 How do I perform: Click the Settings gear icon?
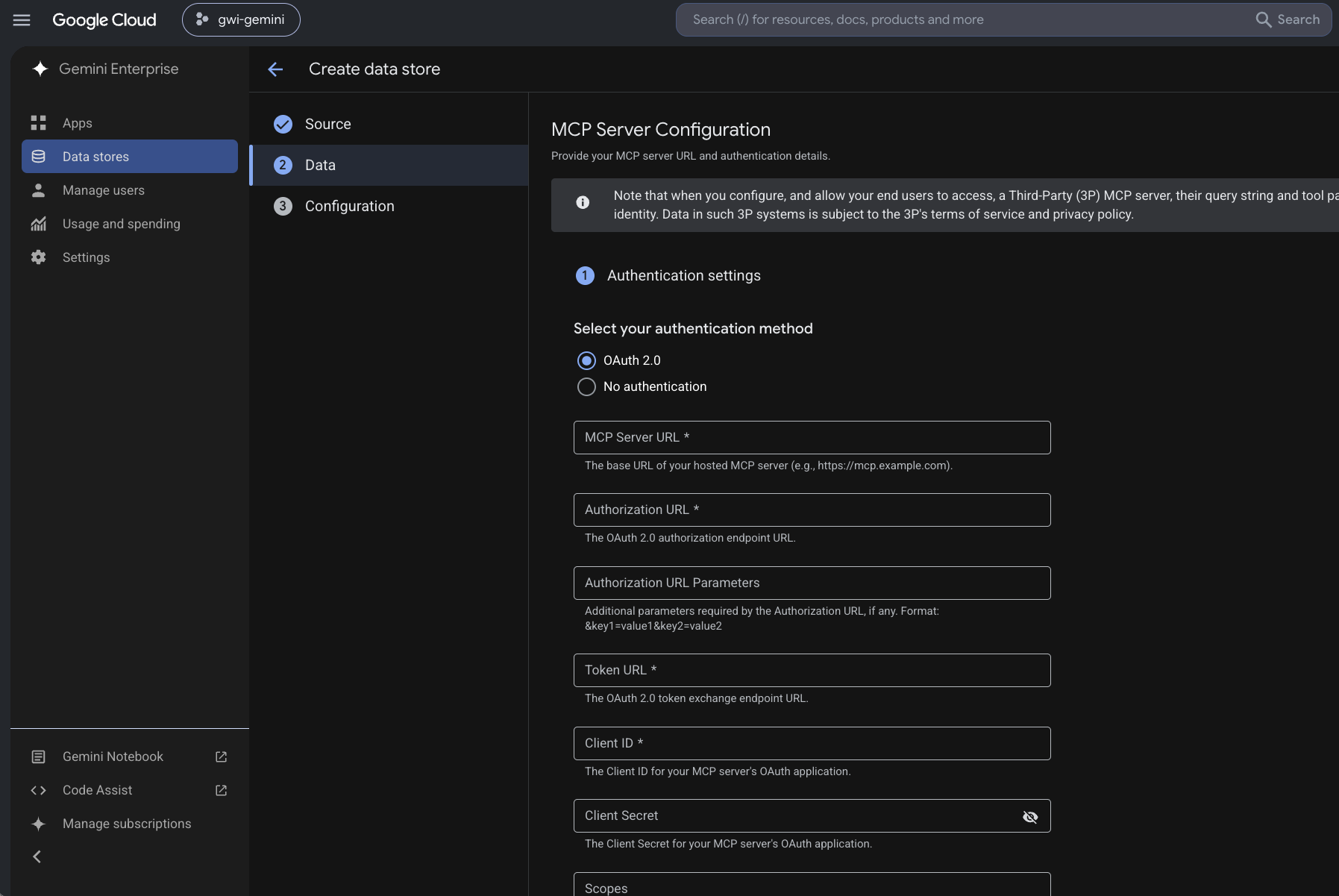[39, 257]
